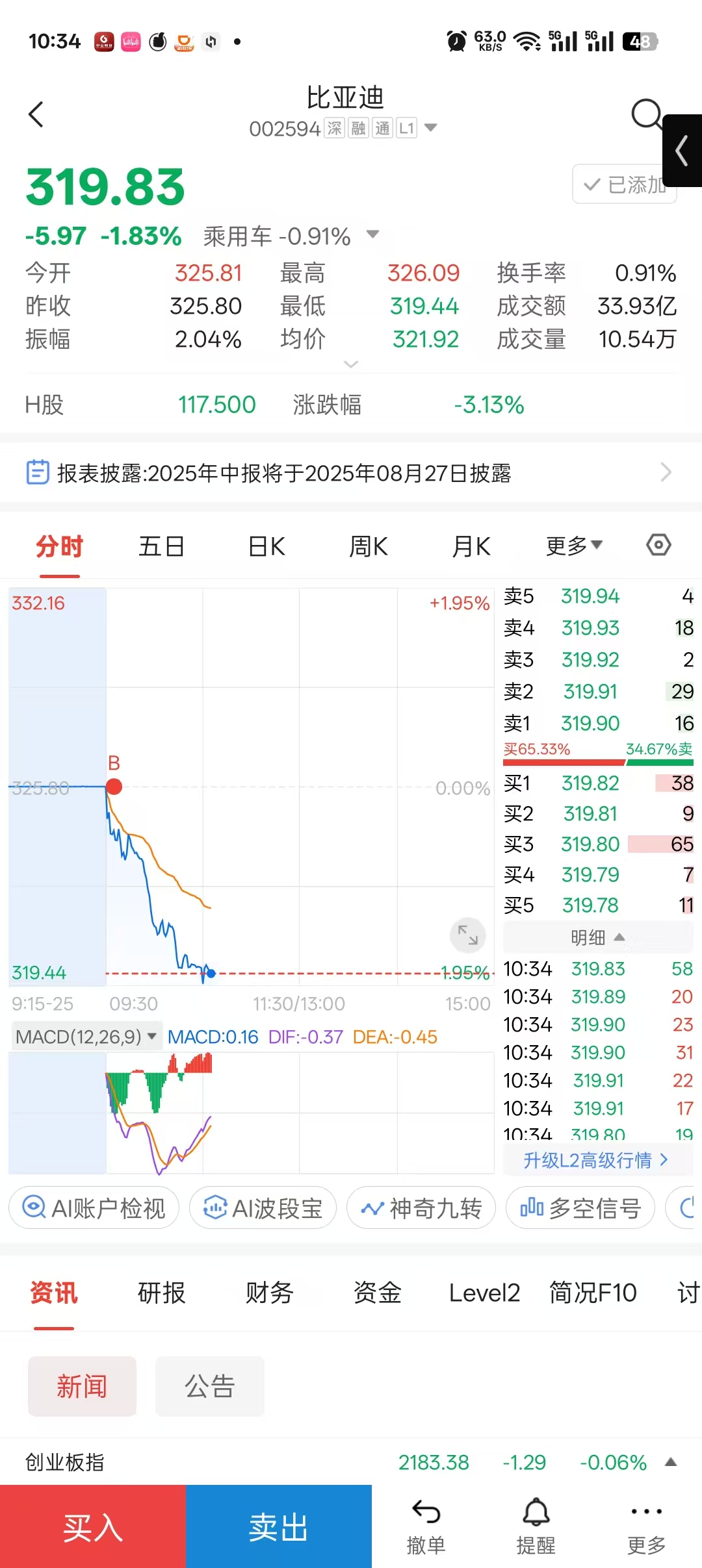Select the 资金 tab
702x1568 pixels.
coord(377,1293)
